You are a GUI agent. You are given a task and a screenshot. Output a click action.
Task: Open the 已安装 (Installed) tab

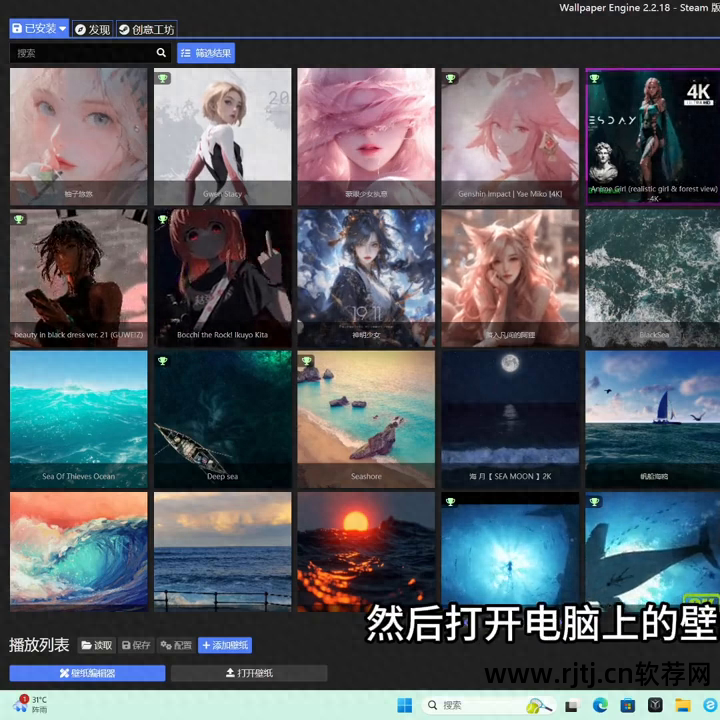[x=39, y=29]
